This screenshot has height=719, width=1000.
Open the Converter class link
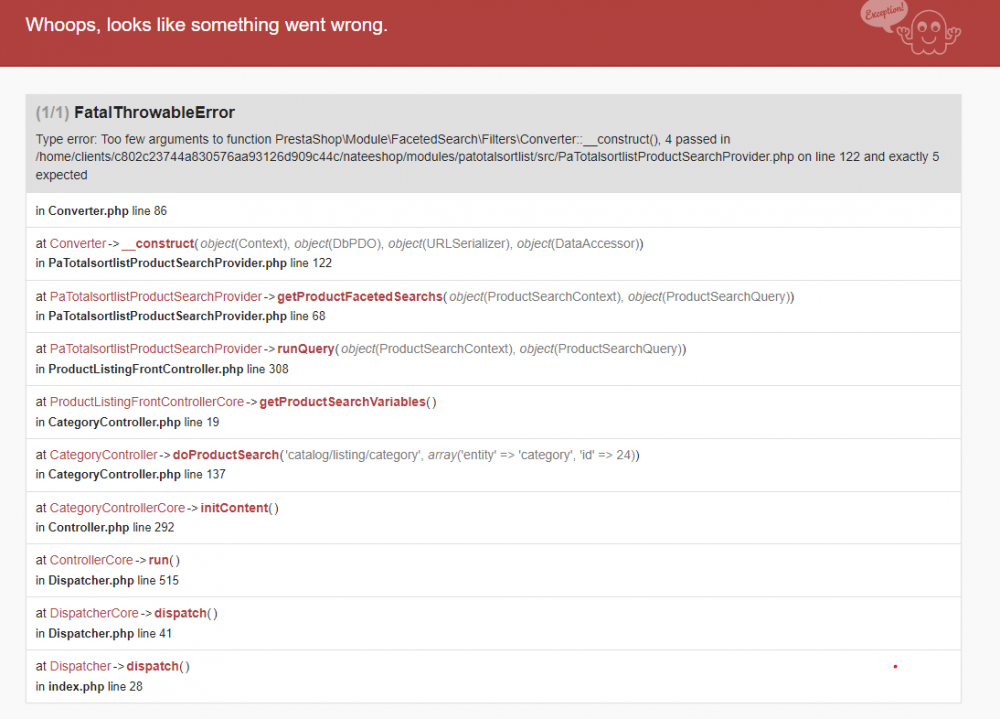click(x=78, y=244)
